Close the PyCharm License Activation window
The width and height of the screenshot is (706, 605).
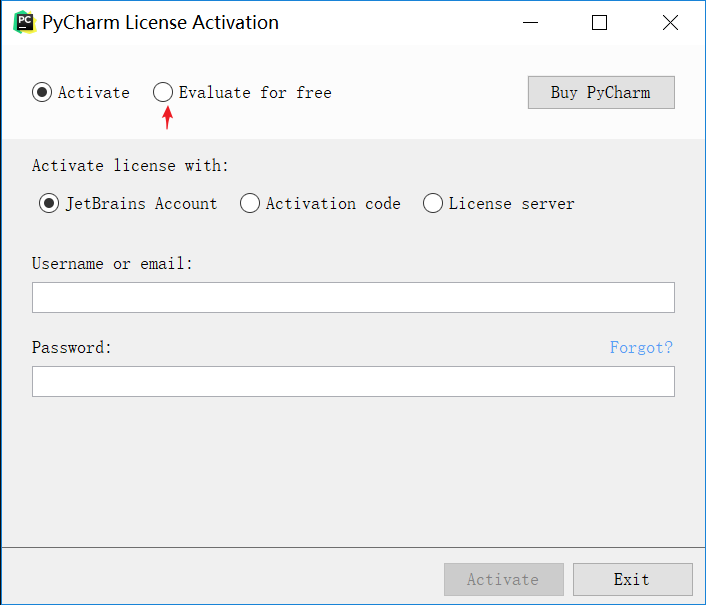[x=670, y=23]
